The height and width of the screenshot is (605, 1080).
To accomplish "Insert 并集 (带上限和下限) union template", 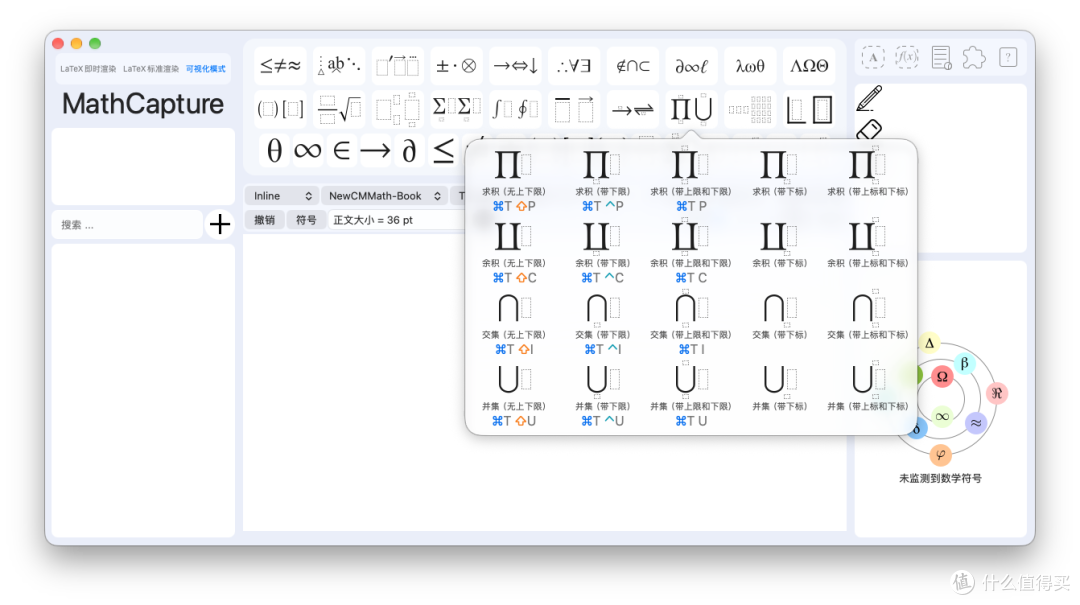I will [x=691, y=396].
